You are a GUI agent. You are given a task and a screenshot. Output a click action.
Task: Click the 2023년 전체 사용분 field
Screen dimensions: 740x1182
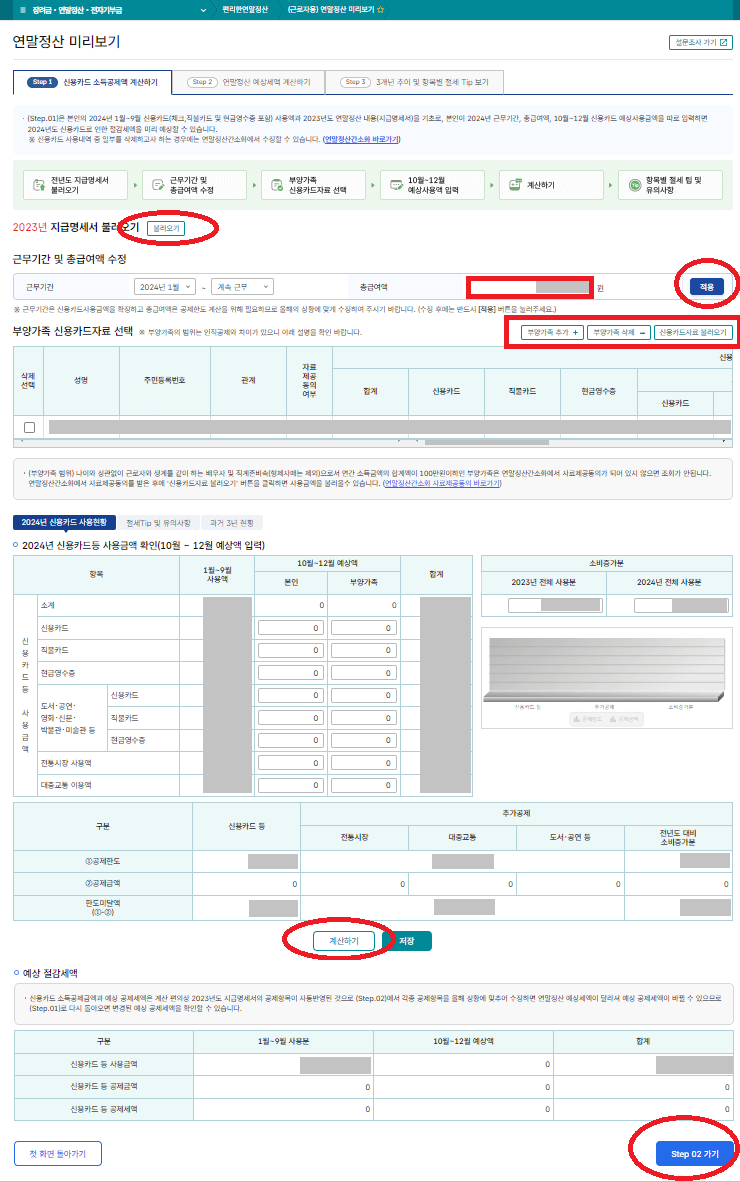coord(555,605)
